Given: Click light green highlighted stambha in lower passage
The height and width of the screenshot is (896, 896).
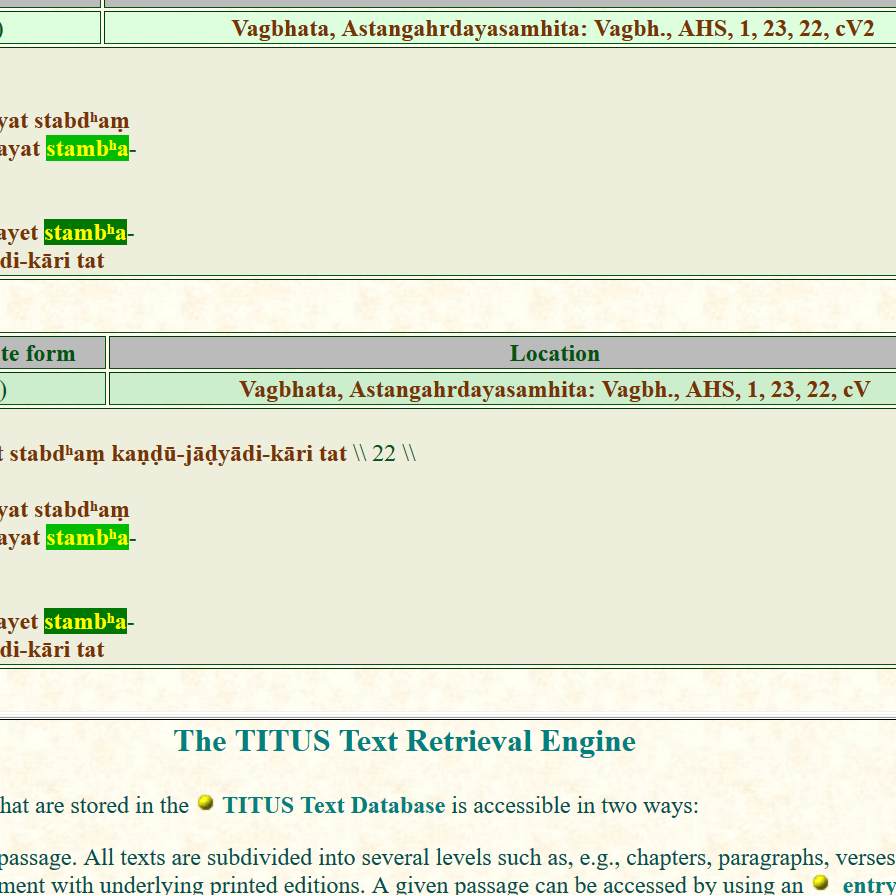Looking at the screenshot, I should click(x=87, y=538).
